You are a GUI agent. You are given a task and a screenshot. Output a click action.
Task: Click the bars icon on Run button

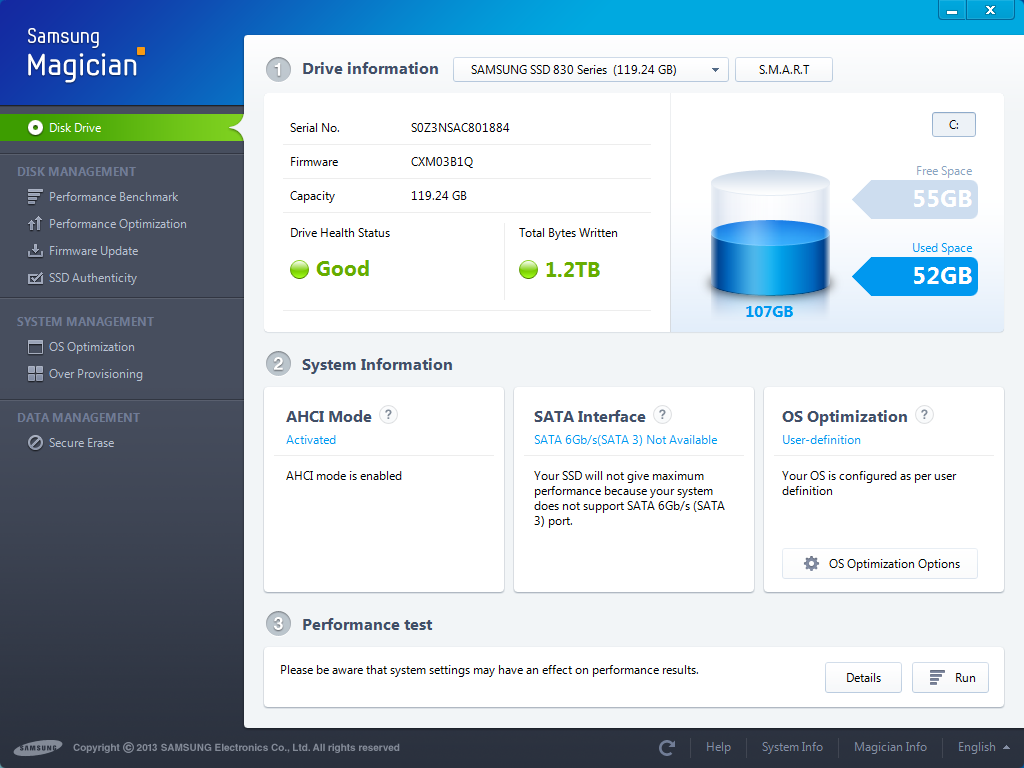(x=937, y=678)
